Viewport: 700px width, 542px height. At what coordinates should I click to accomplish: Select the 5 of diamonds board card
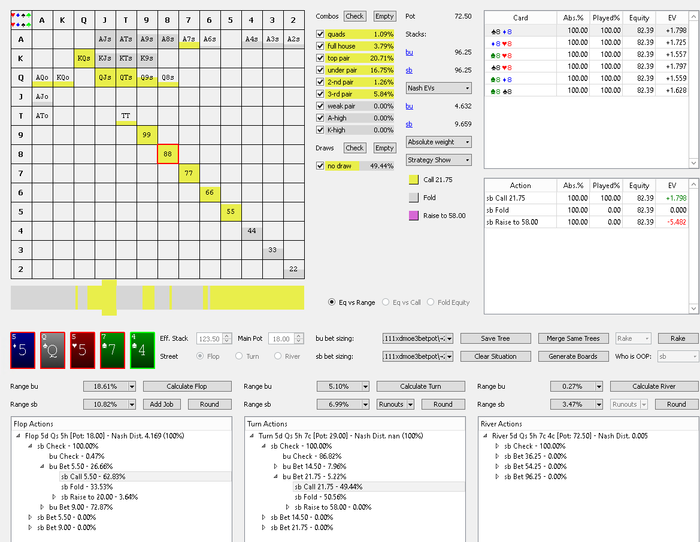point(23,350)
